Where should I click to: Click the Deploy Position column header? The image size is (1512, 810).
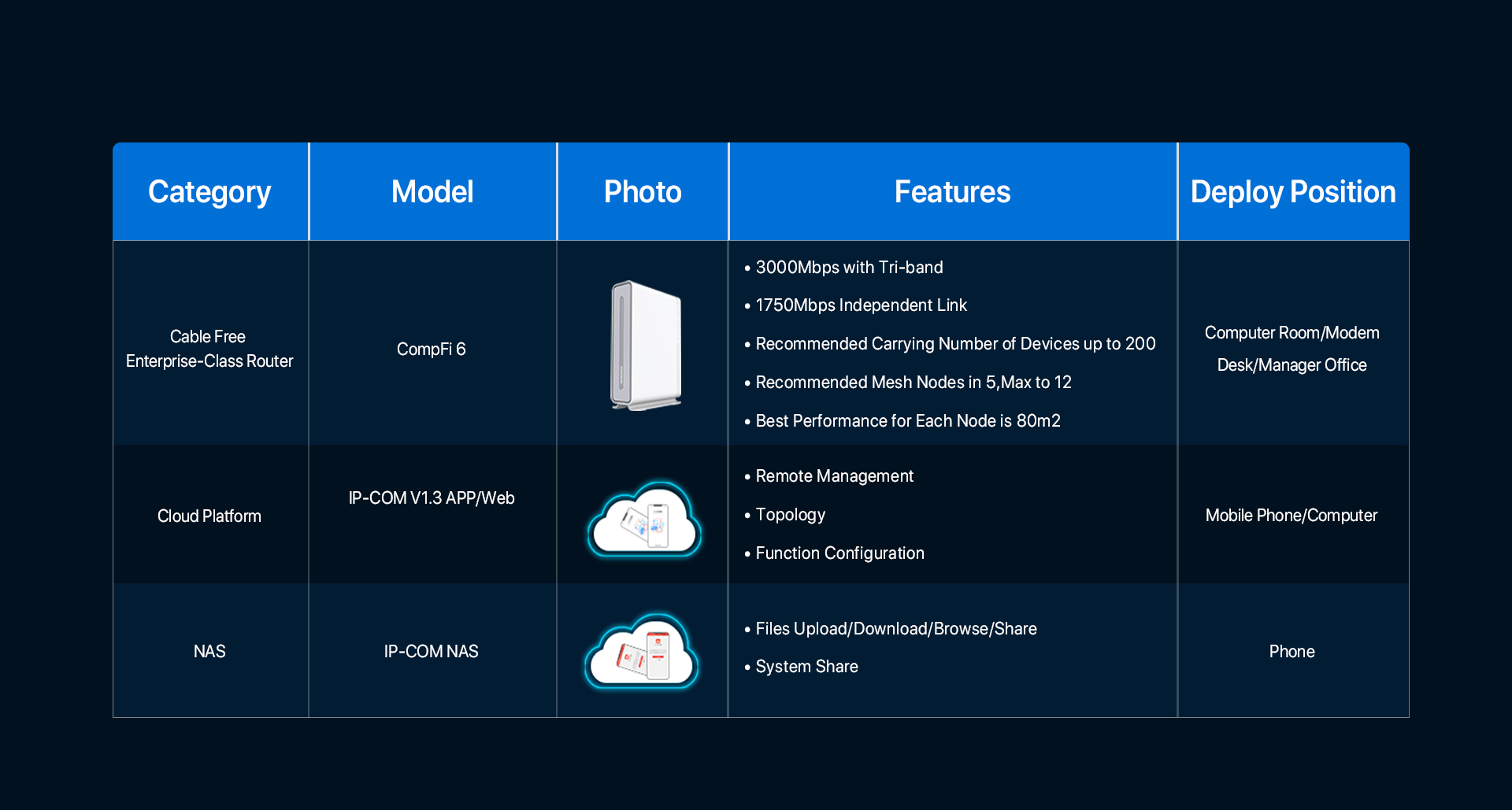1292,192
